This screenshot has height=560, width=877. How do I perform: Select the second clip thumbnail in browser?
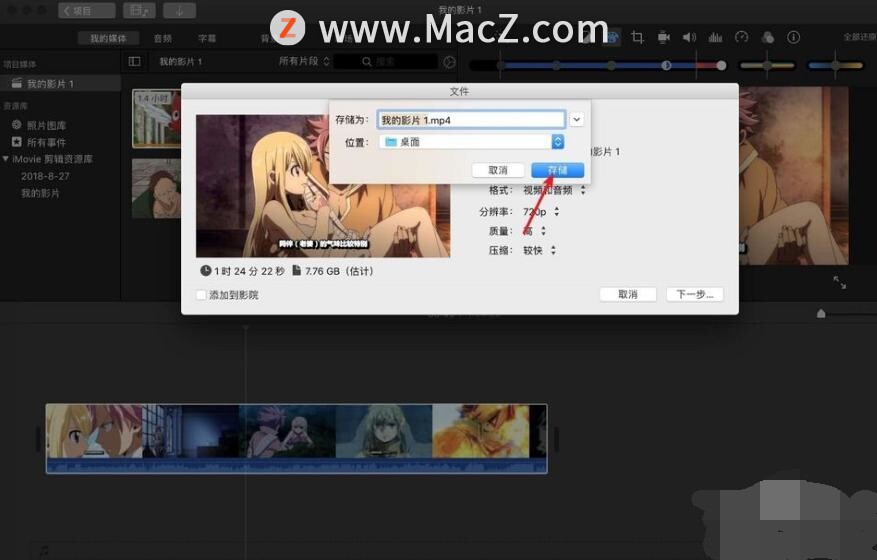[157, 189]
